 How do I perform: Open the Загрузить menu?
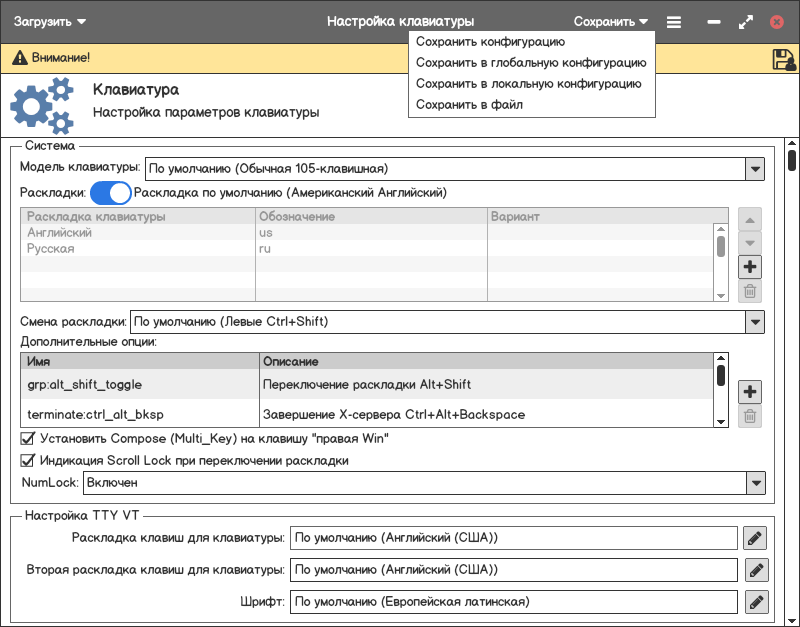coord(49,21)
